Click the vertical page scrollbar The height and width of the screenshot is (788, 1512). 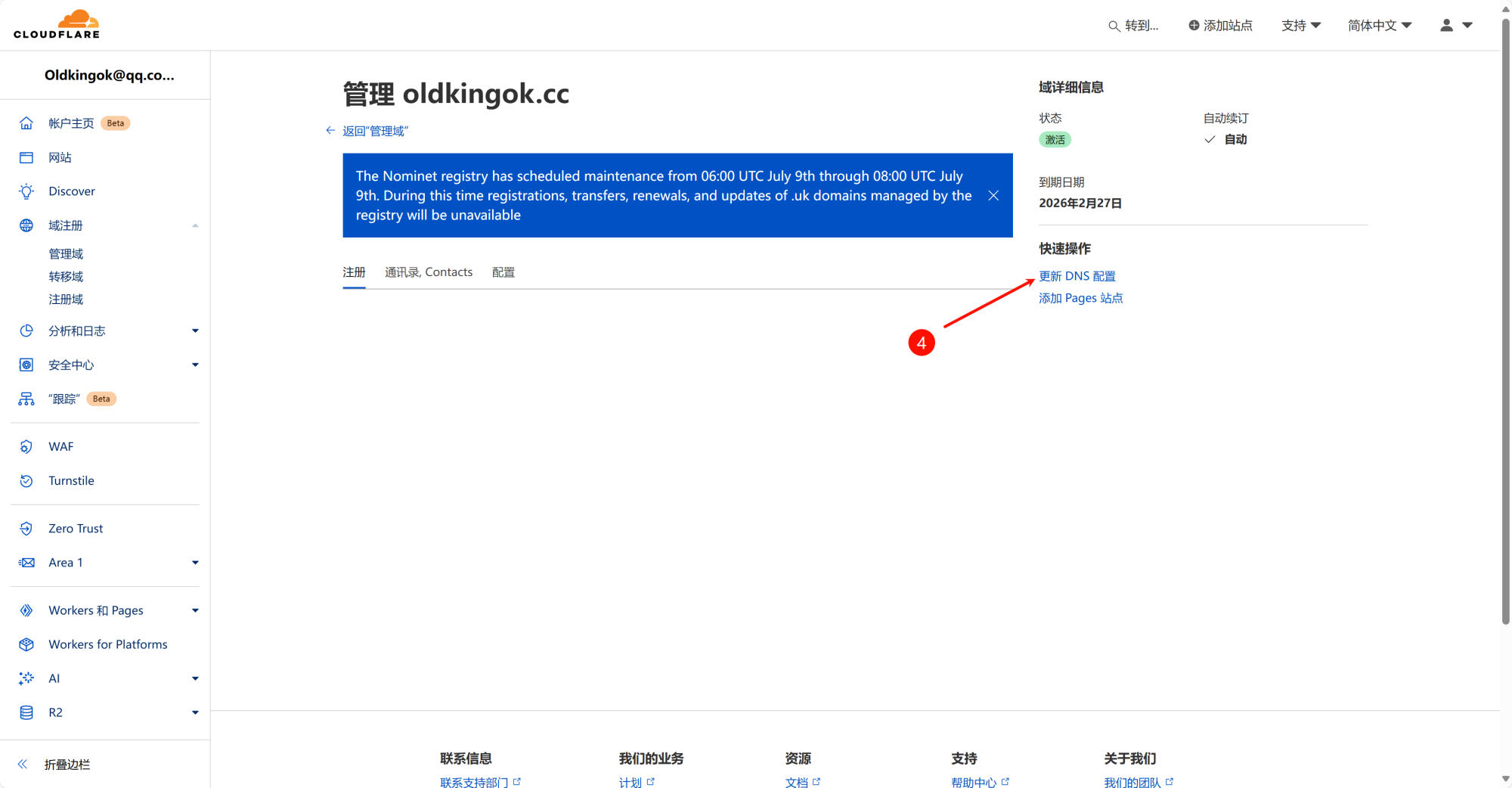(x=1505, y=322)
